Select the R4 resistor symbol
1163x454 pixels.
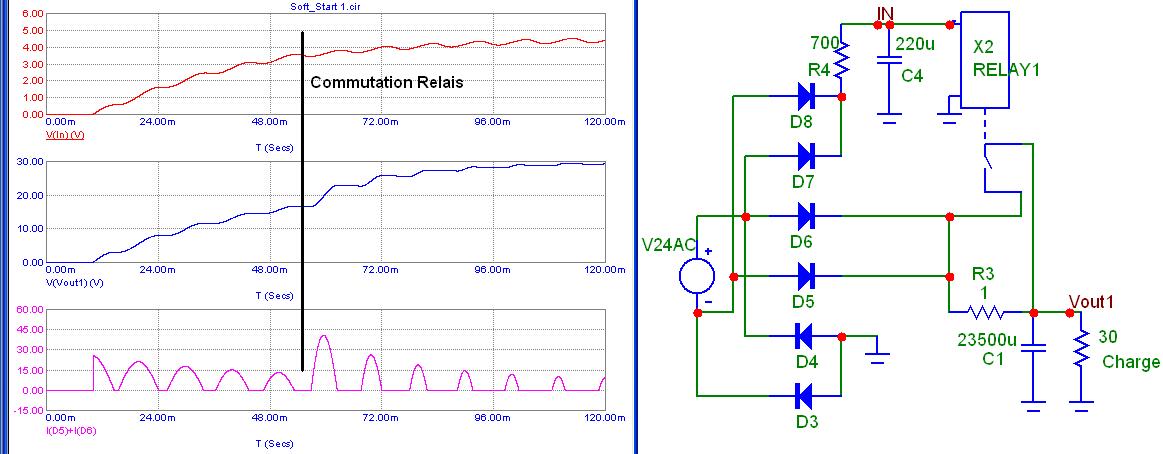pyautogui.click(x=842, y=61)
